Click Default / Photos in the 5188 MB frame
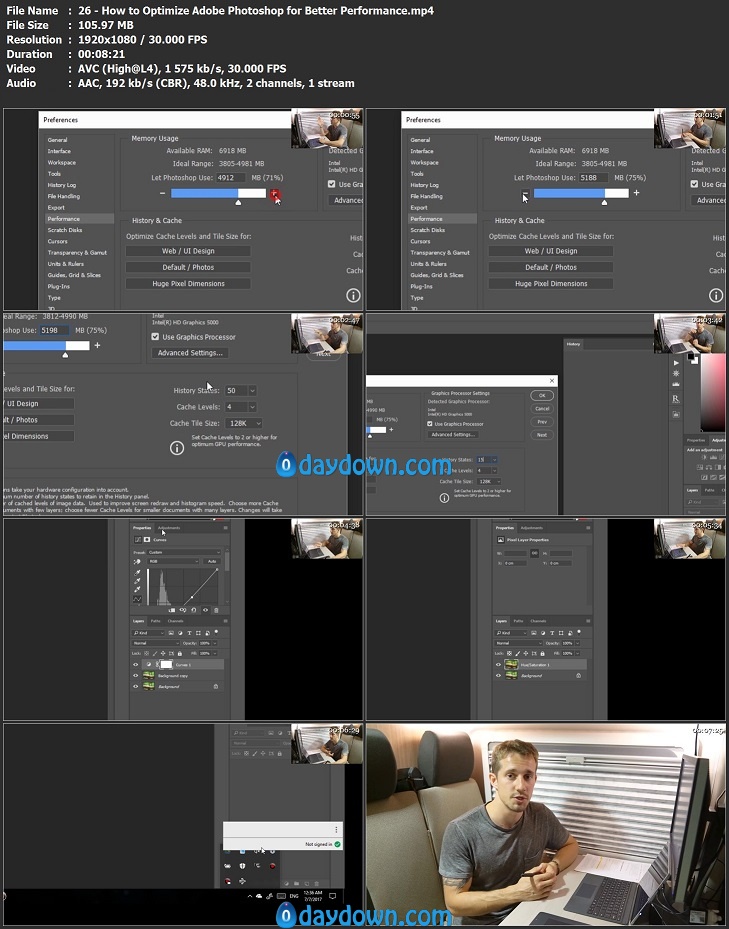Screen dimensions: 729x929 click(551, 267)
